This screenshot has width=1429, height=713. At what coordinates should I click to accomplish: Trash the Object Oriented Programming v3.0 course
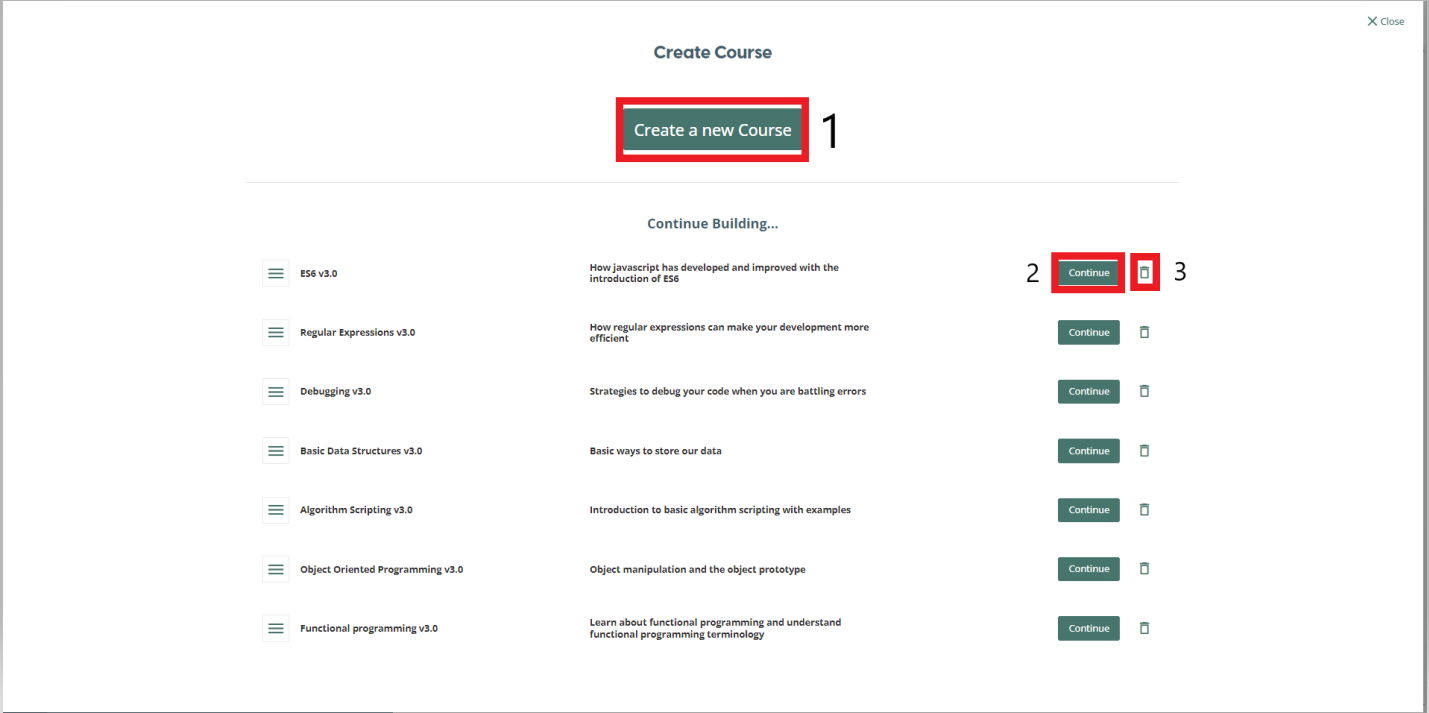(1145, 569)
